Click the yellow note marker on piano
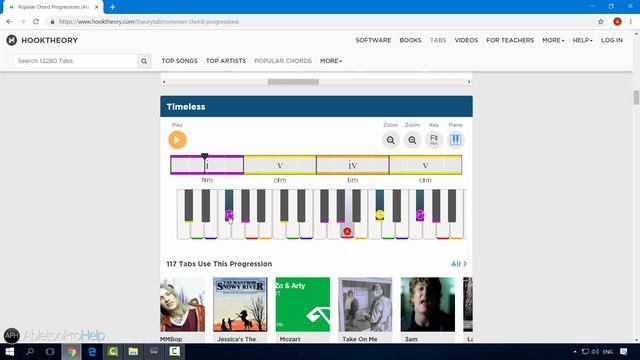 click(380, 215)
